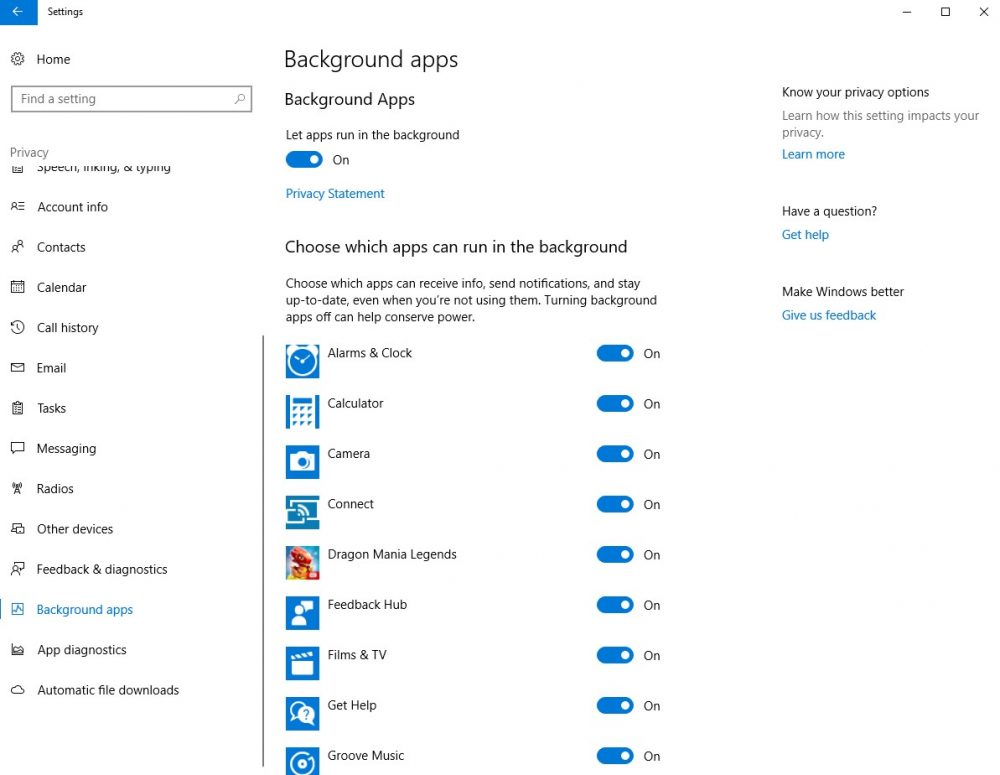Click the Find a setting search box

131,99
